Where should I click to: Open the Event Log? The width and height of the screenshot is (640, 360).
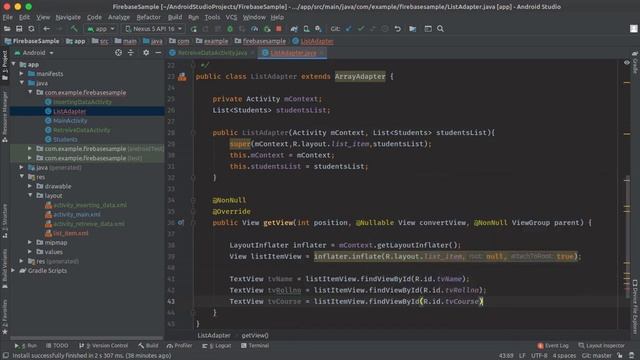(x=553, y=346)
